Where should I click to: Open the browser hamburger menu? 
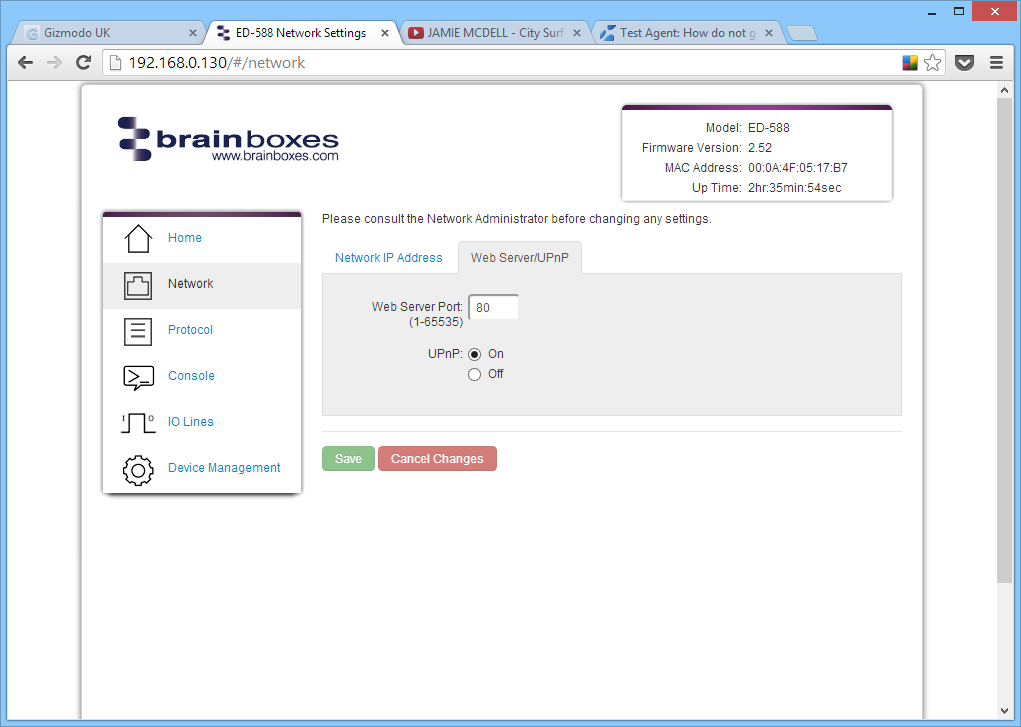coord(996,62)
